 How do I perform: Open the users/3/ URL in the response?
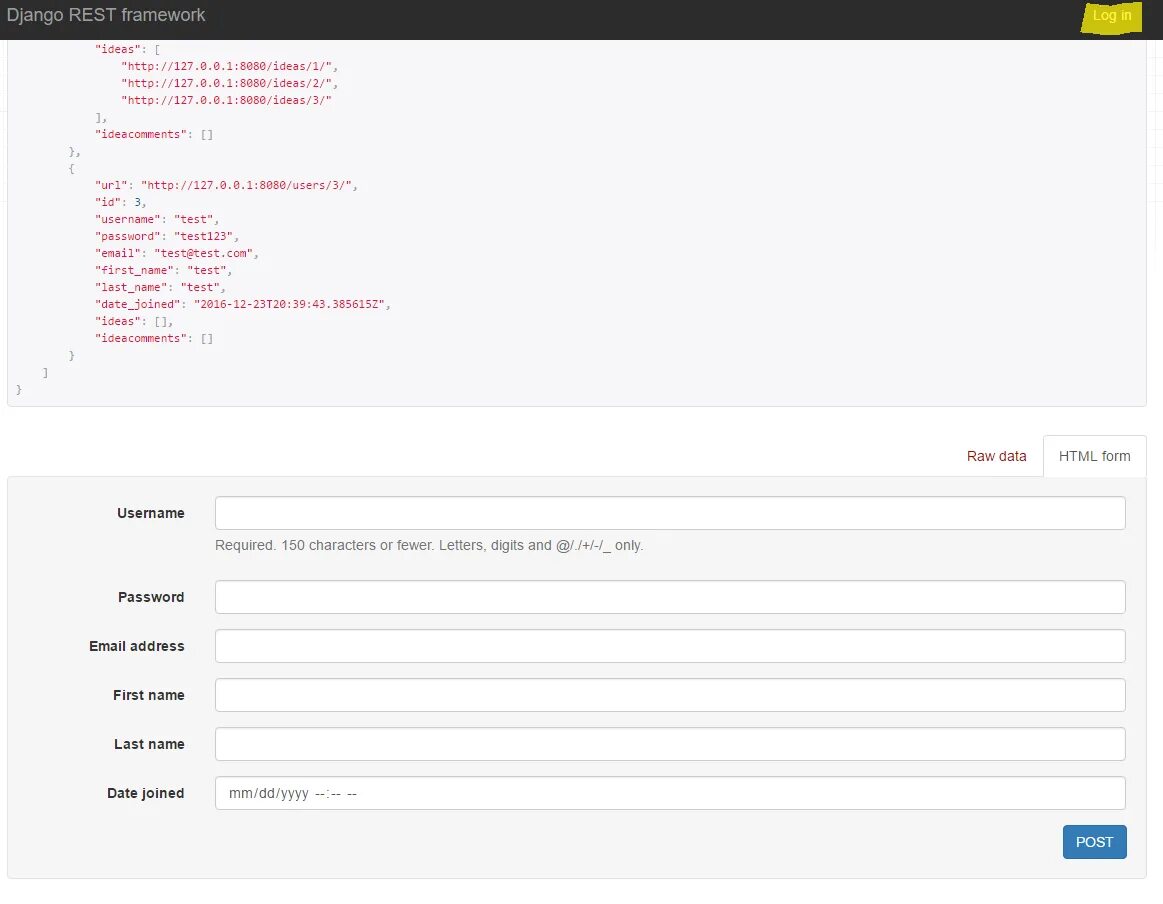click(247, 185)
